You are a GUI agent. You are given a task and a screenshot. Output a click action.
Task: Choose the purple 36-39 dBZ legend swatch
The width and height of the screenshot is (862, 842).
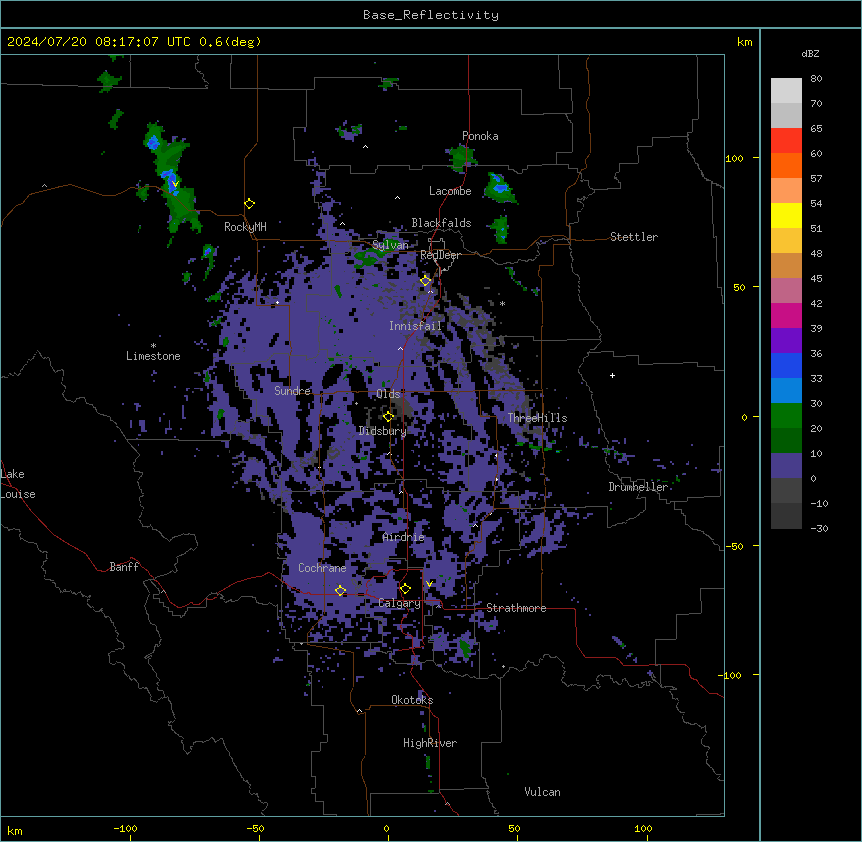point(786,341)
